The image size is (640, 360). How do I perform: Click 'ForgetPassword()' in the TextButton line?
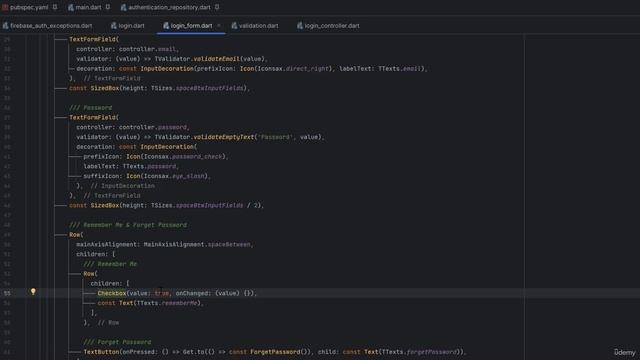(279, 352)
